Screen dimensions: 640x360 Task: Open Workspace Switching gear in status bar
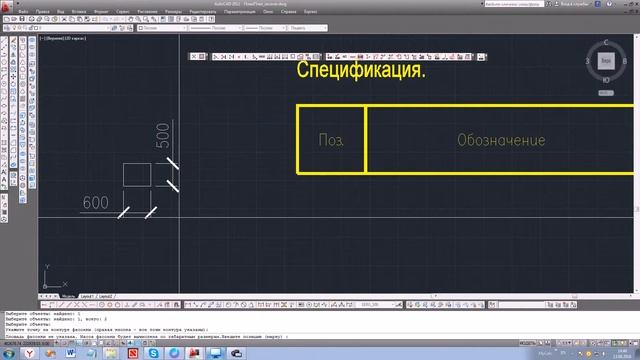tap(594, 343)
